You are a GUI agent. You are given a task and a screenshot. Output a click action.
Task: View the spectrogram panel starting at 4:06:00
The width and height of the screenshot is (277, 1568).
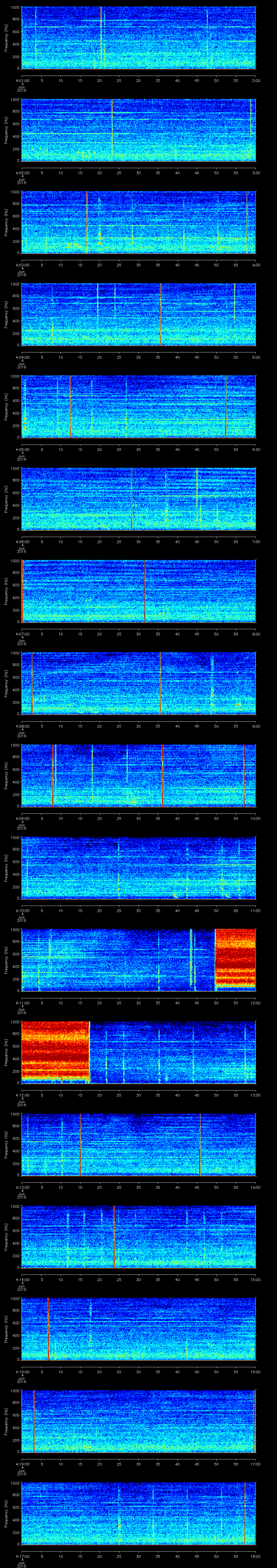point(138,499)
